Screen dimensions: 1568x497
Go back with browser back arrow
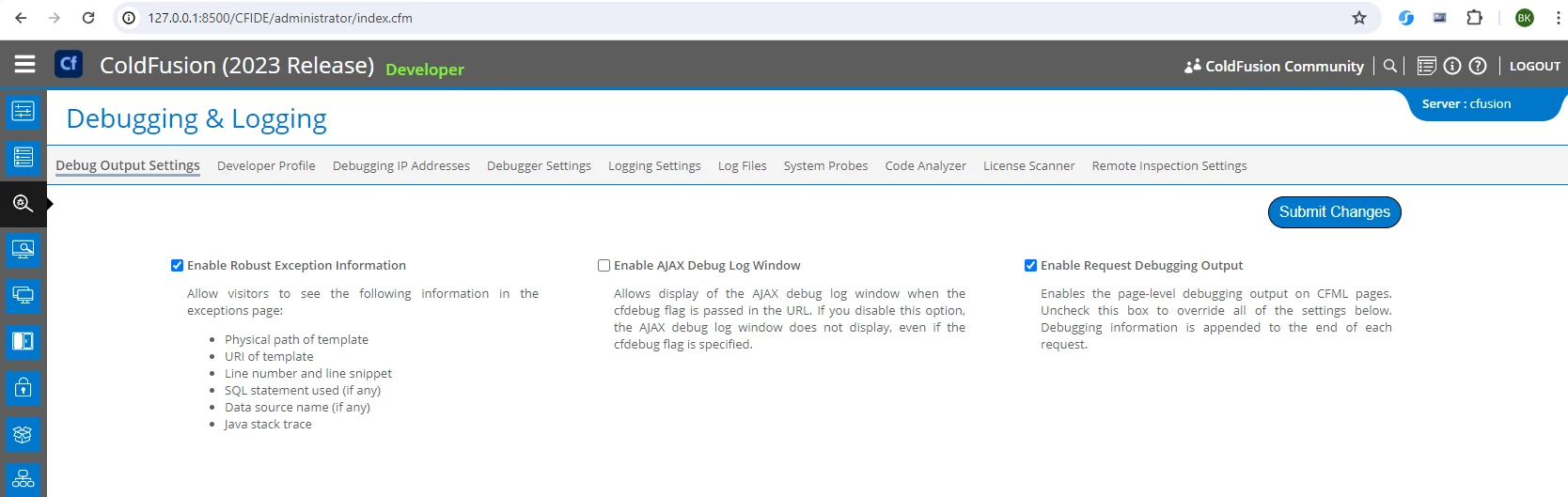tap(21, 18)
